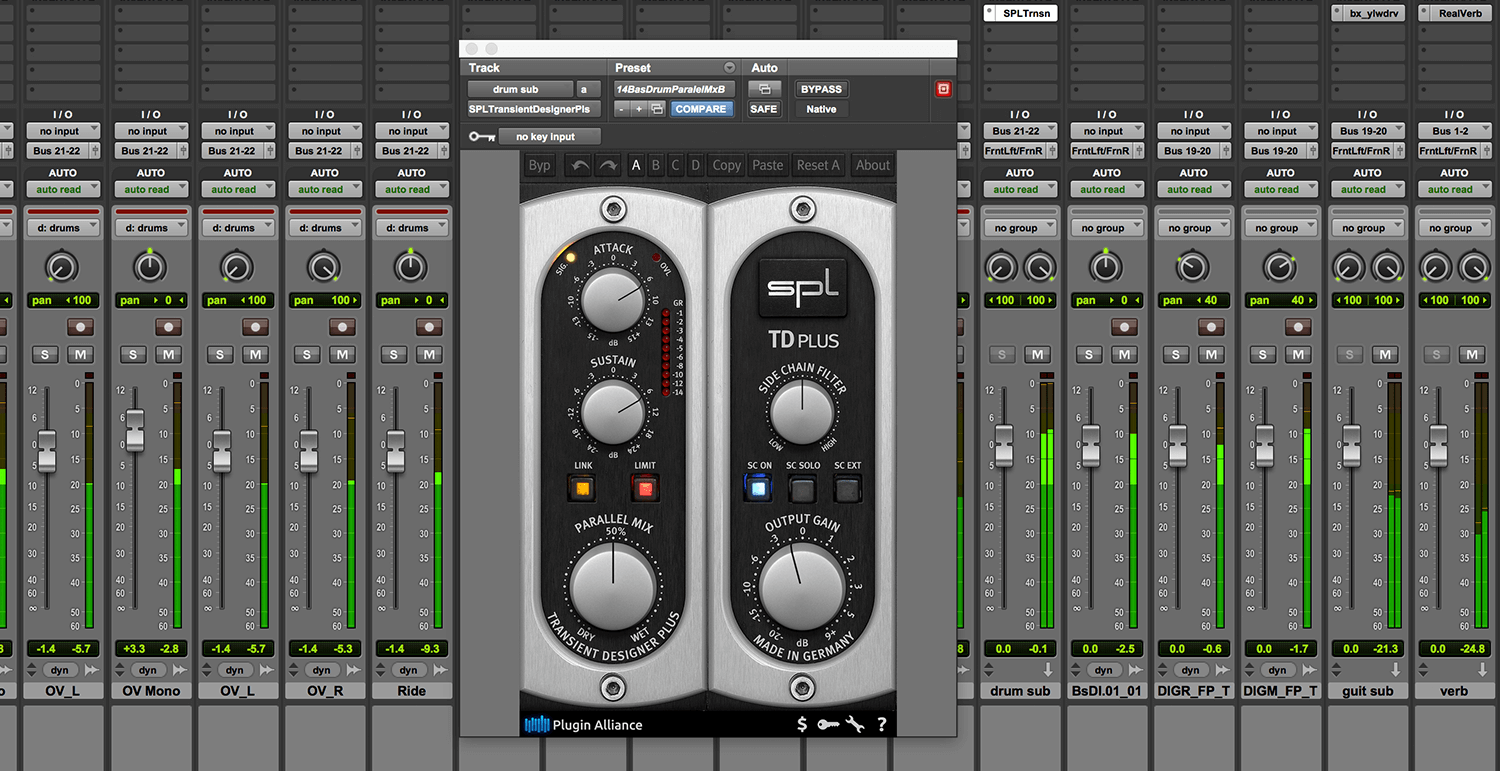Solo the DIGM_FP_T track

click(x=1262, y=354)
